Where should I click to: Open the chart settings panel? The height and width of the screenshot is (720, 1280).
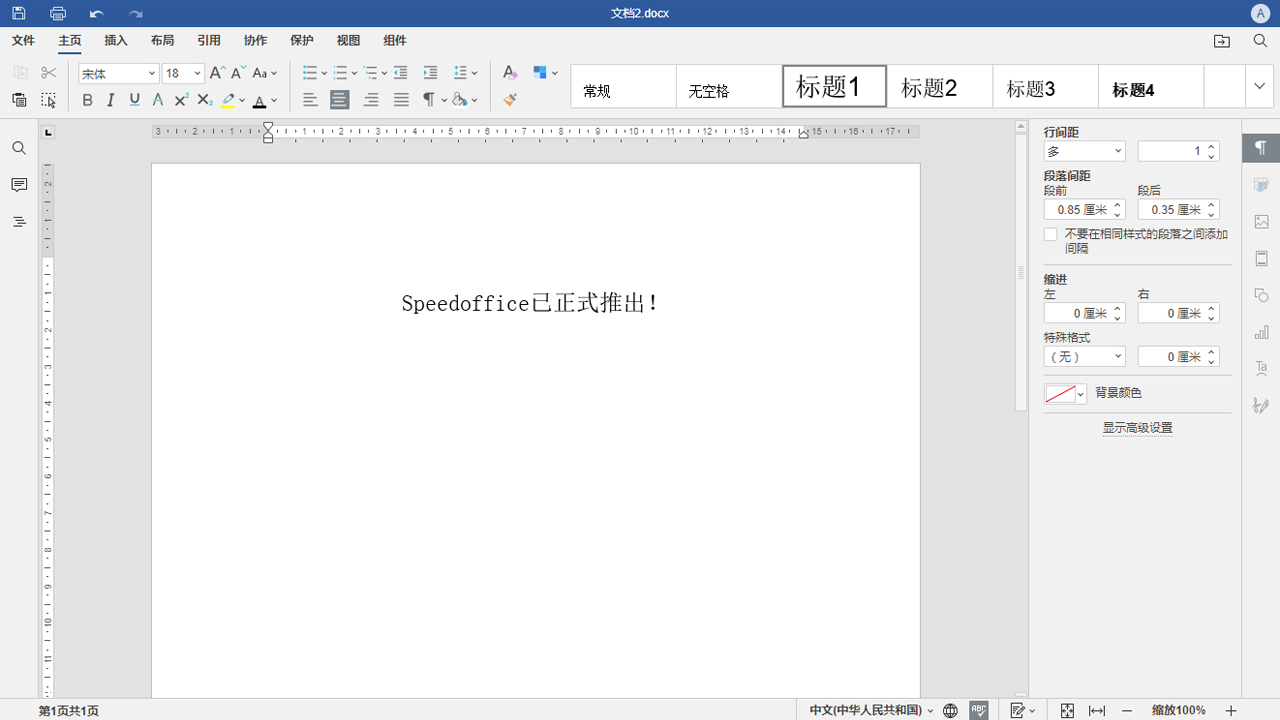1261,332
